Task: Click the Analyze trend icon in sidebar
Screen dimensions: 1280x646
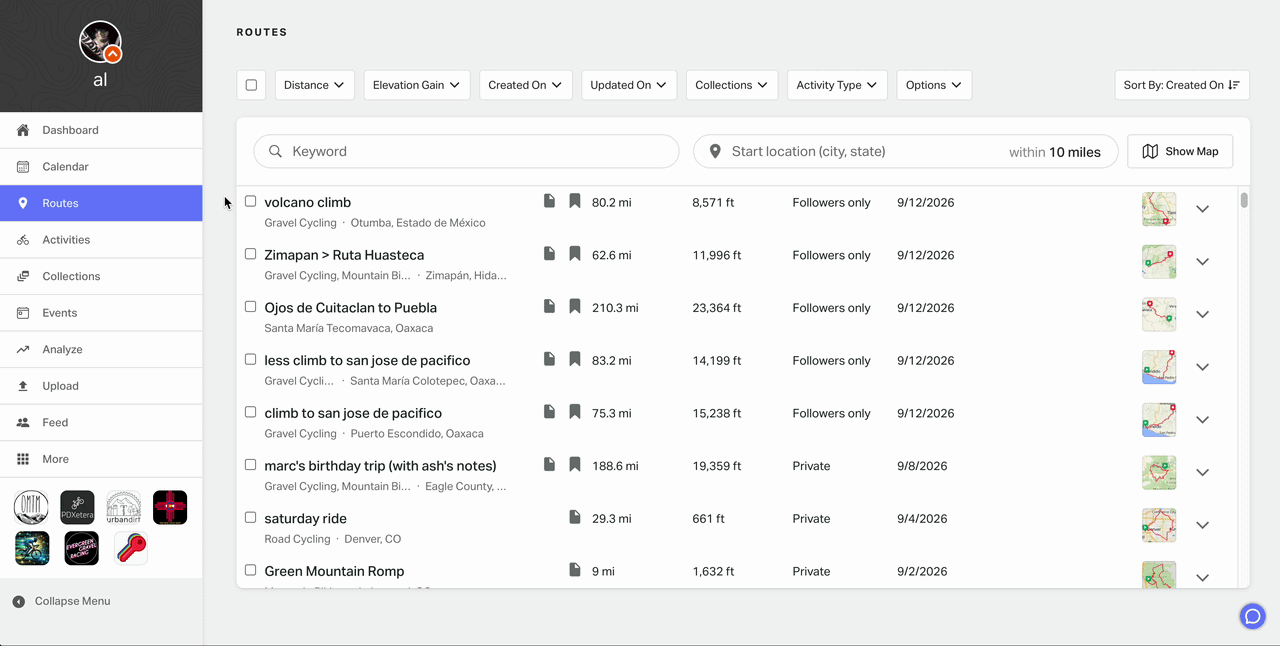Action: [x=23, y=349]
